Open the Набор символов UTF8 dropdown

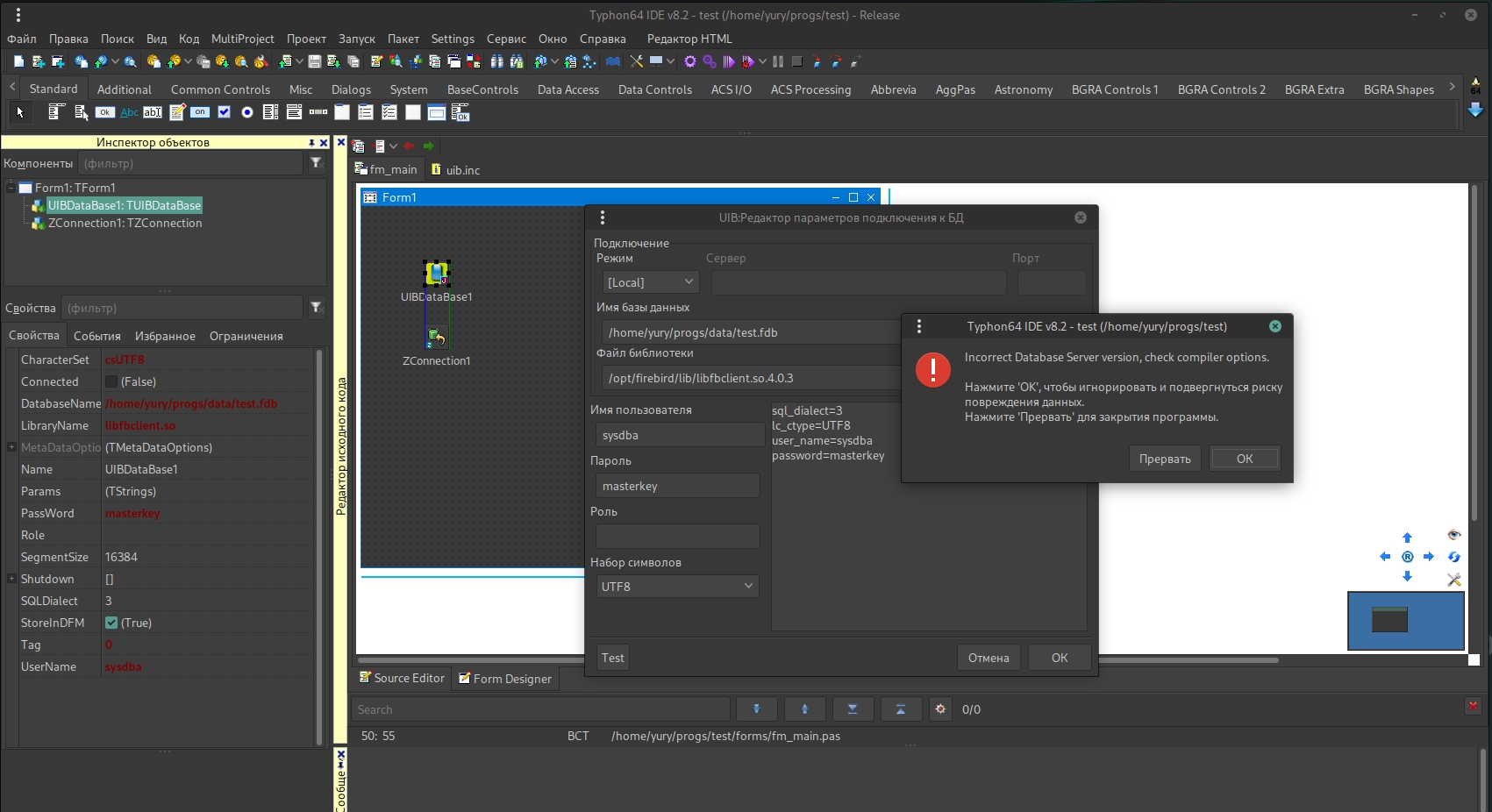pyautogui.click(x=677, y=586)
